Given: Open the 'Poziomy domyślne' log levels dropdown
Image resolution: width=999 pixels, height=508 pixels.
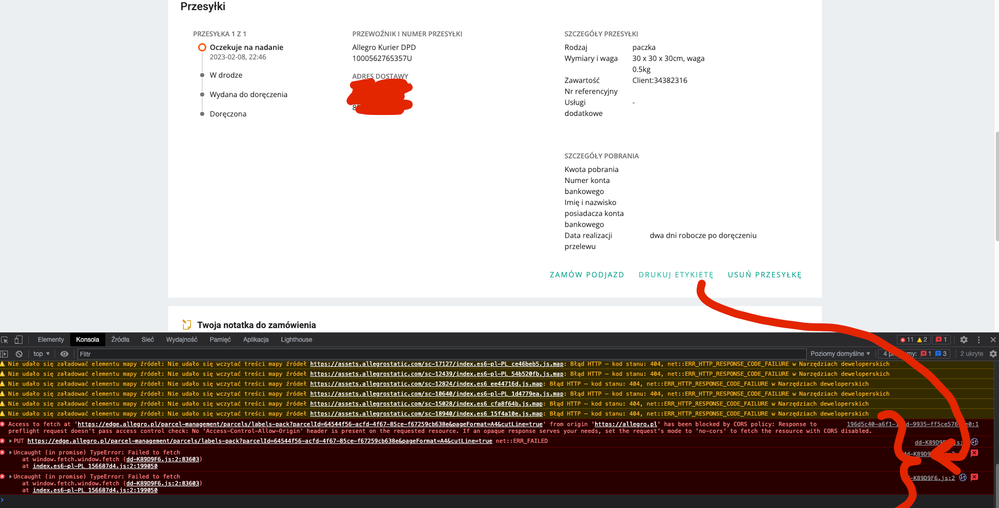Looking at the screenshot, I should tap(840, 353).
